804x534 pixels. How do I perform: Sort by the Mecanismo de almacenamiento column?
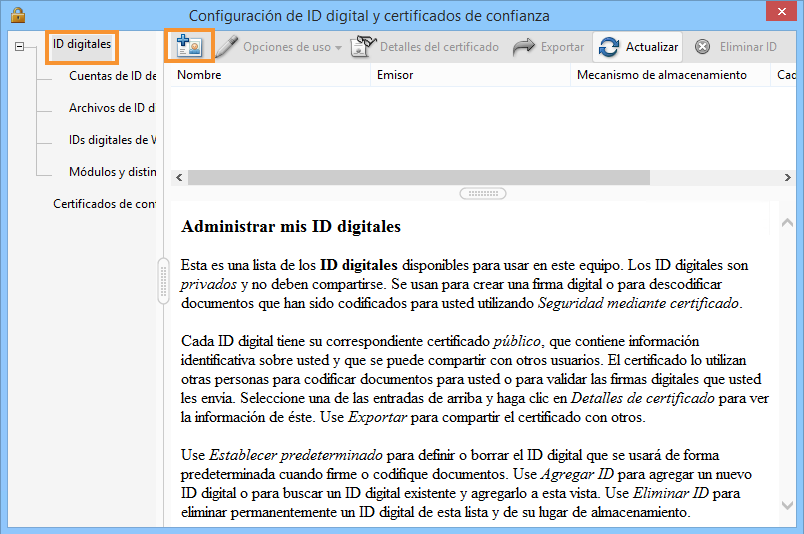coord(671,75)
